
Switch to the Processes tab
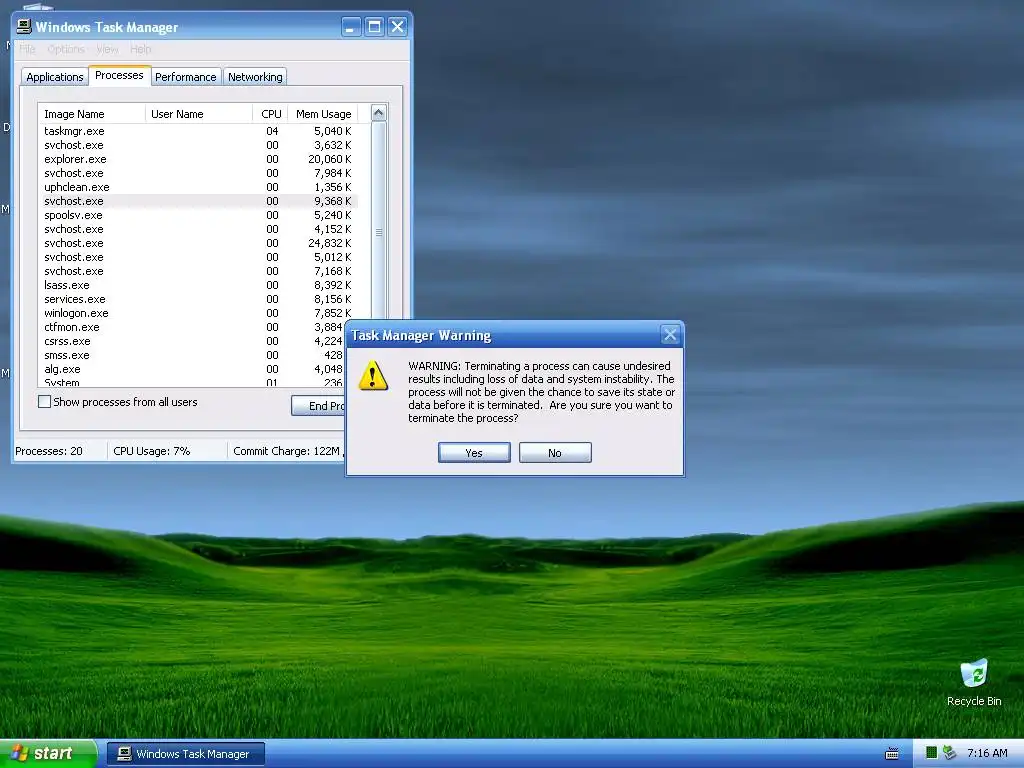coord(120,75)
